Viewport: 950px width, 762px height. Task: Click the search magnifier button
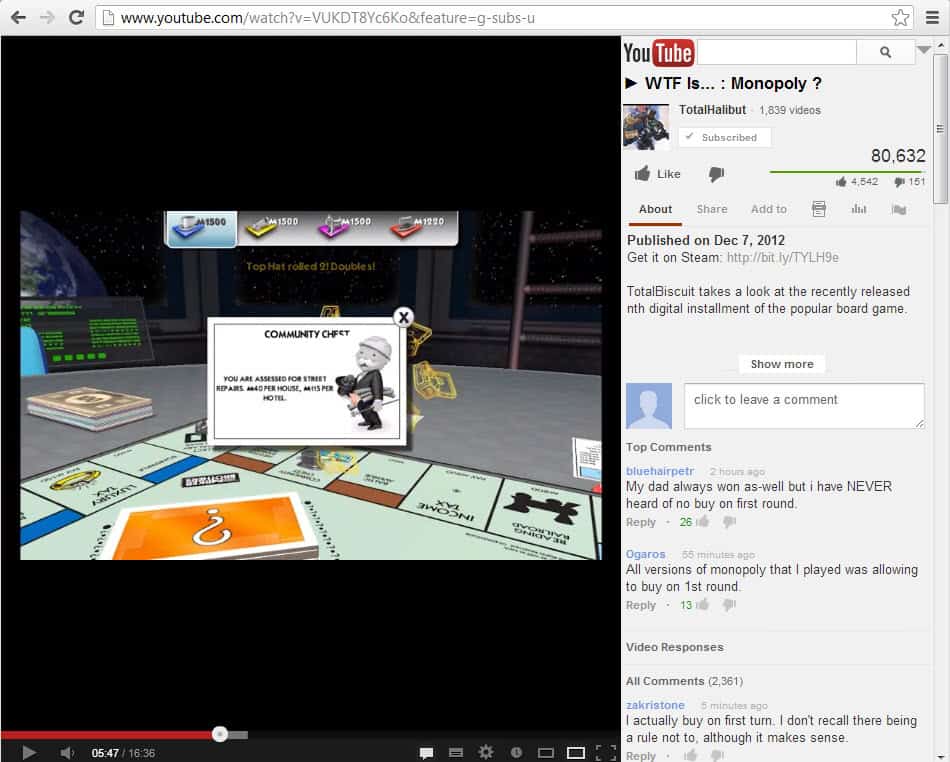[885, 53]
